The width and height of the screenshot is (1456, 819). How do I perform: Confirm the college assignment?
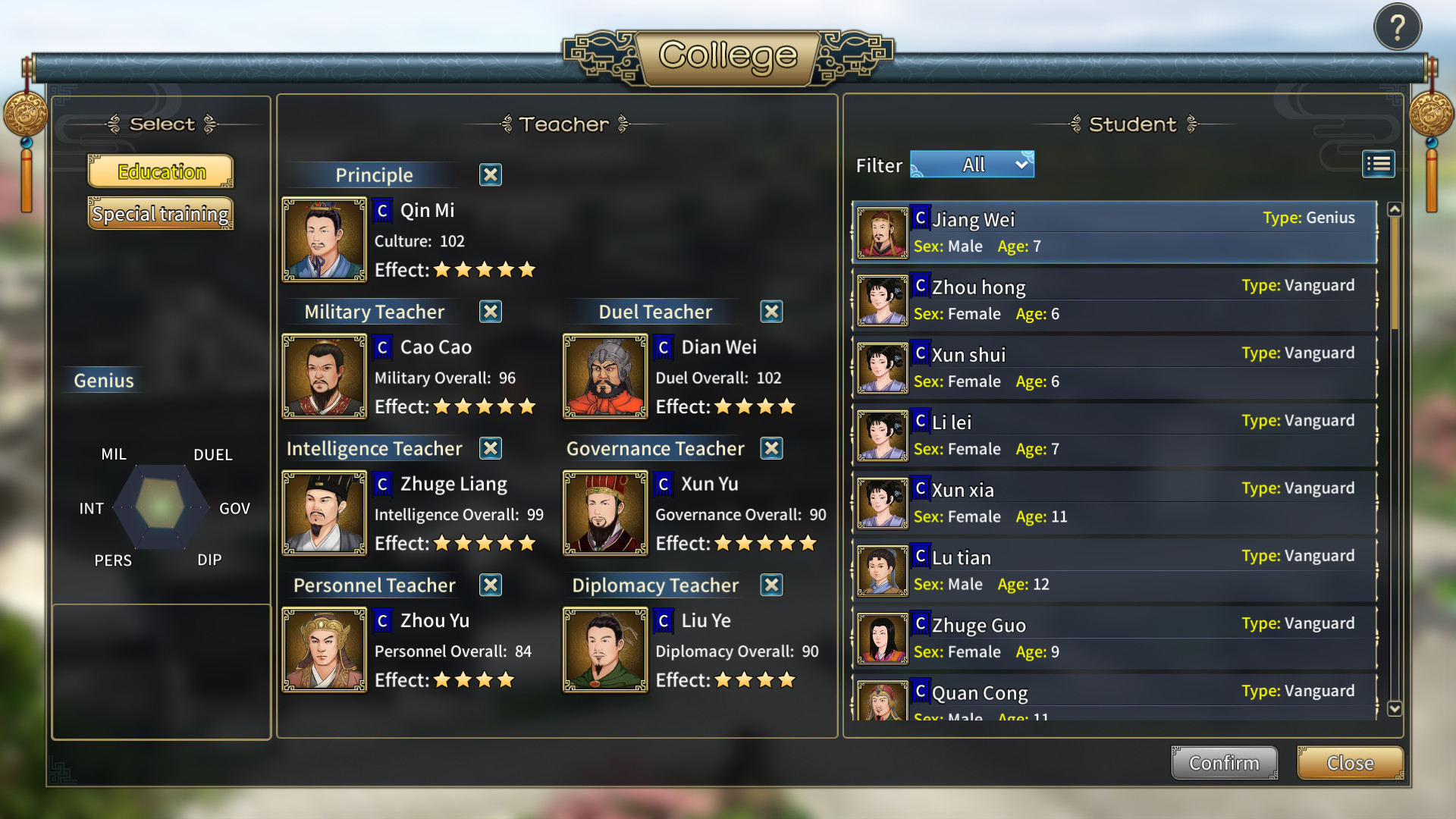coord(1224,763)
